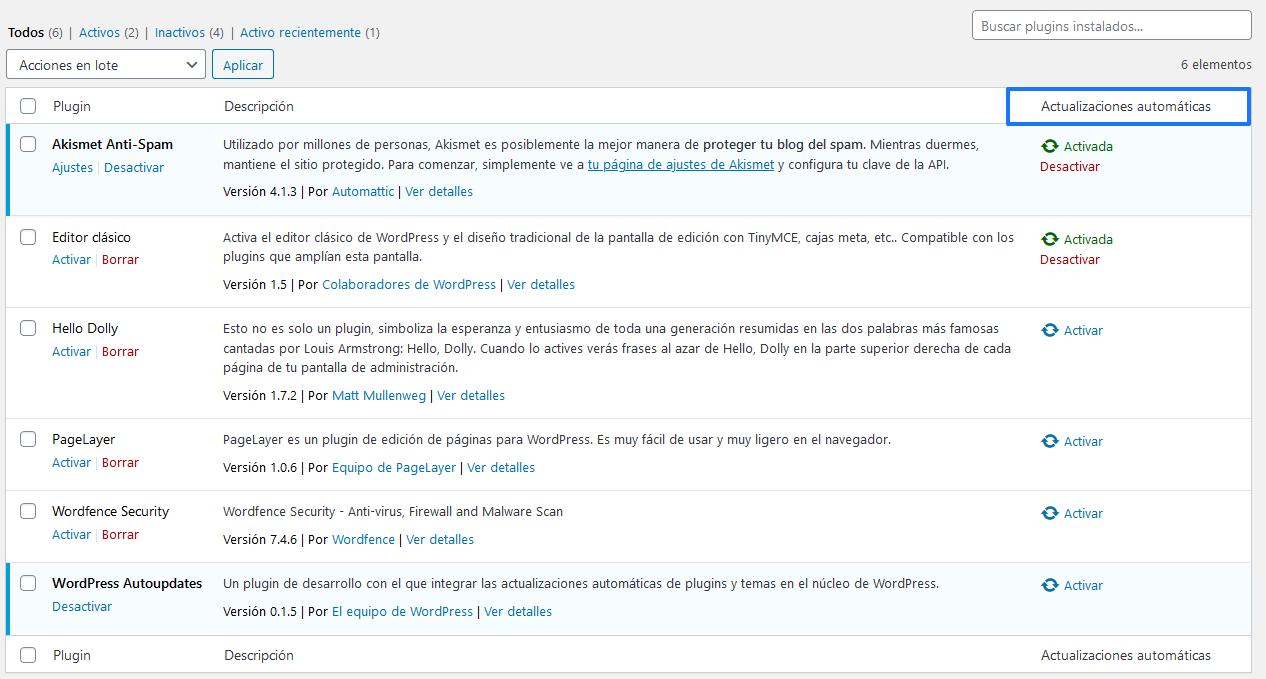Click the auto-update refresh icon for Akismet Anti-Spam

tap(1049, 146)
